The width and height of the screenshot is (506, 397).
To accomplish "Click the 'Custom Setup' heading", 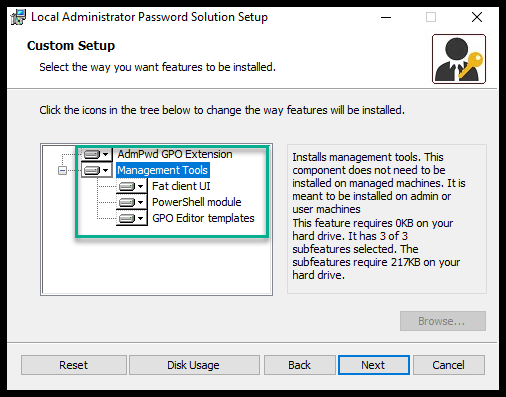I will [71, 46].
